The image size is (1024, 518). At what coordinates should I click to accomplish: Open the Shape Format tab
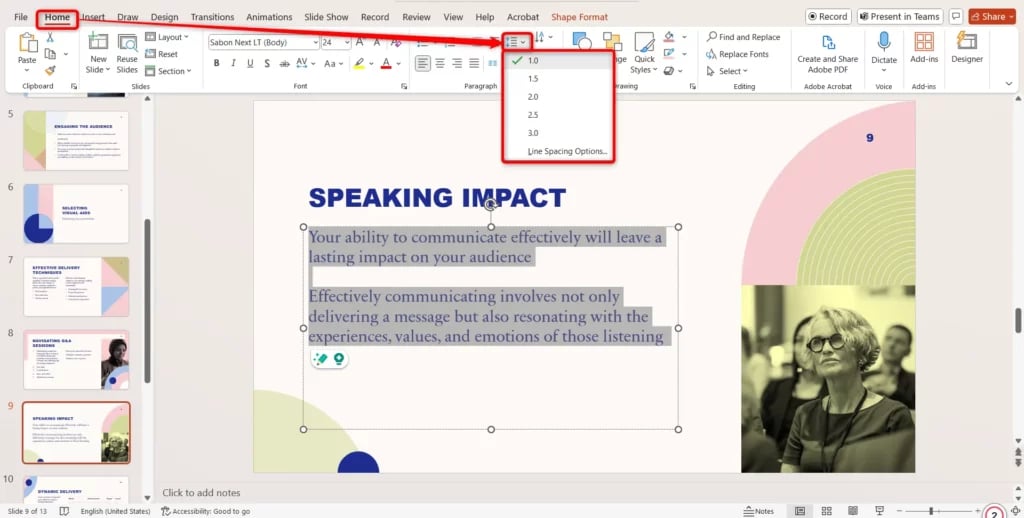pos(579,17)
